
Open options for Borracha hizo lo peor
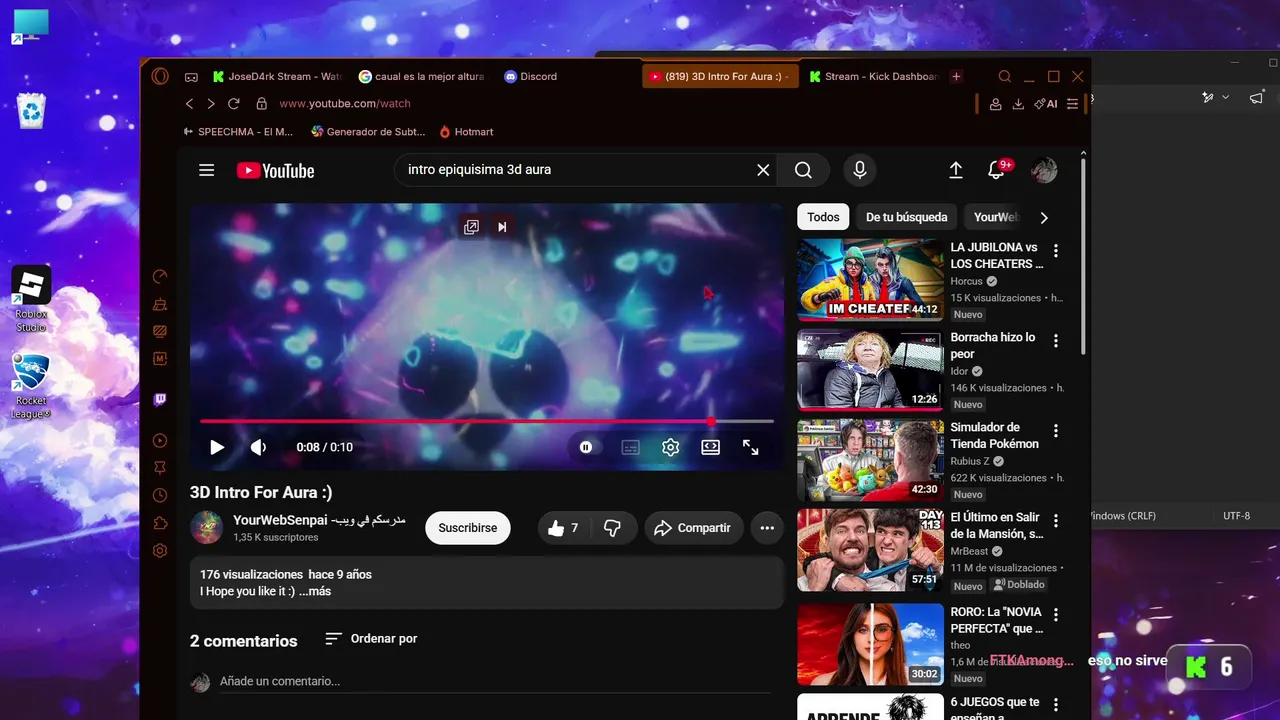pyautogui.click(x=1056, y=341)
